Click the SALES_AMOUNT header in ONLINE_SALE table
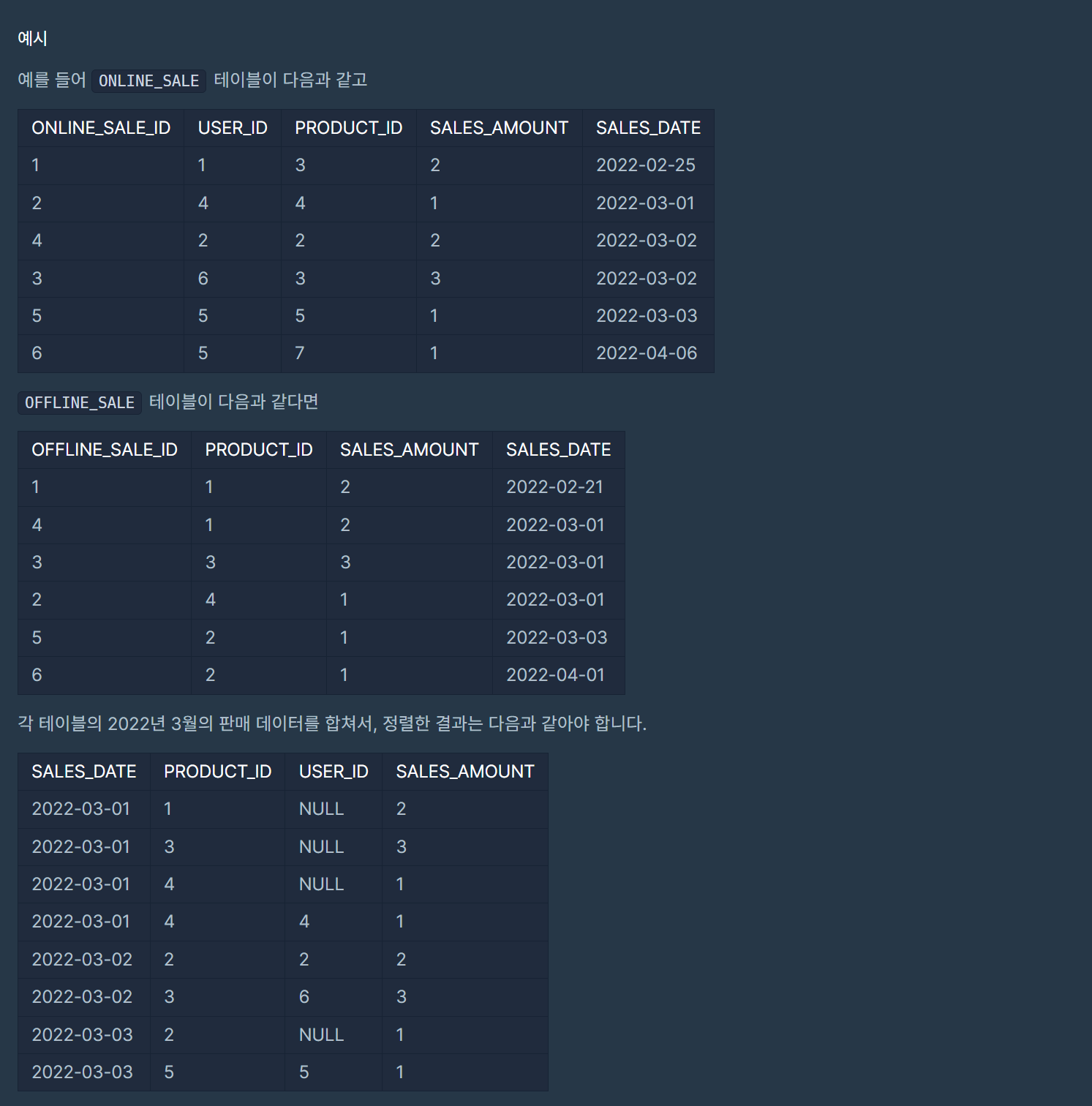The height and width of the screenshot is (1106, 1092). point(500,127)
